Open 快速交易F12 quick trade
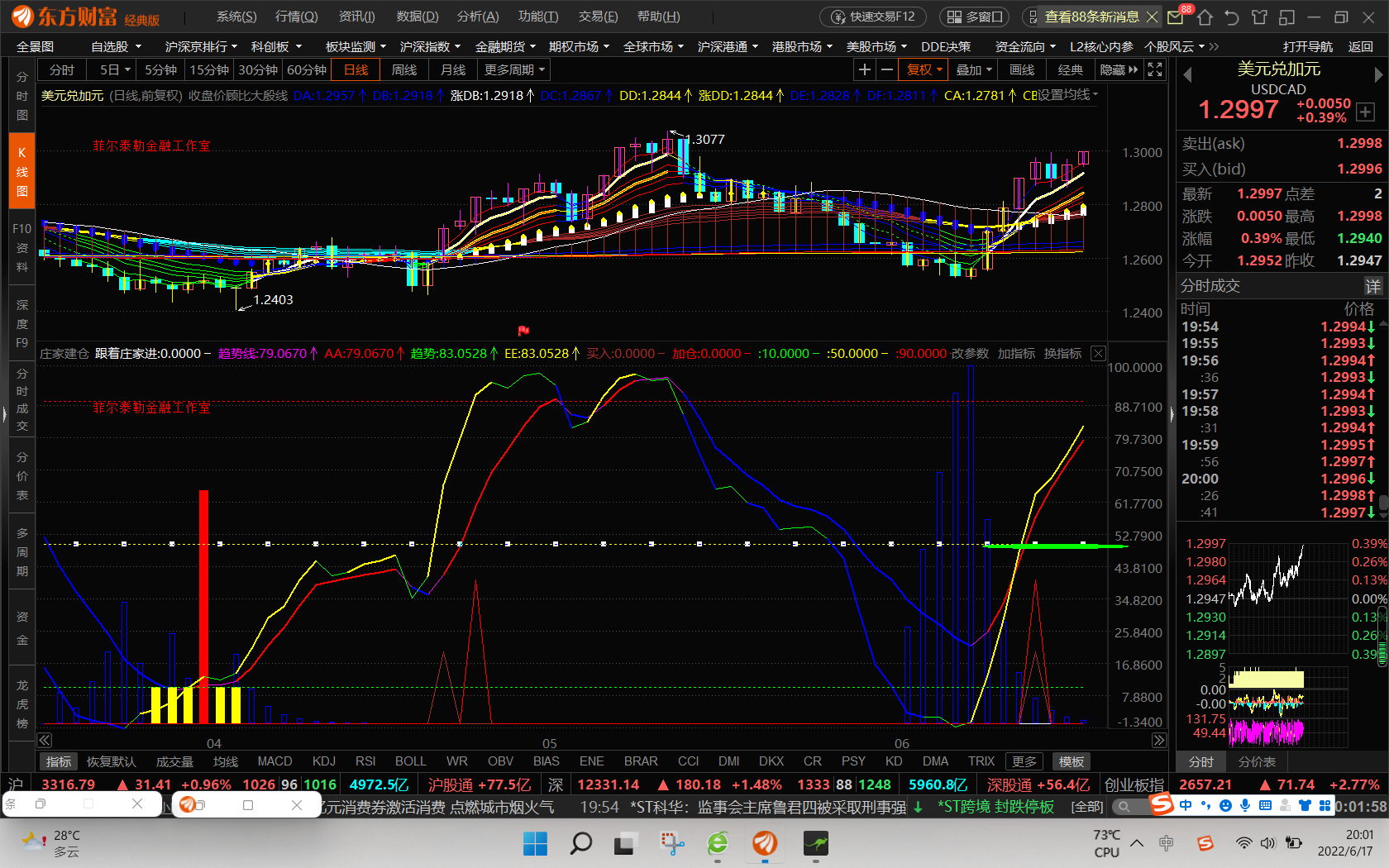Screen dimensions: 1389x868 point(873,17)
